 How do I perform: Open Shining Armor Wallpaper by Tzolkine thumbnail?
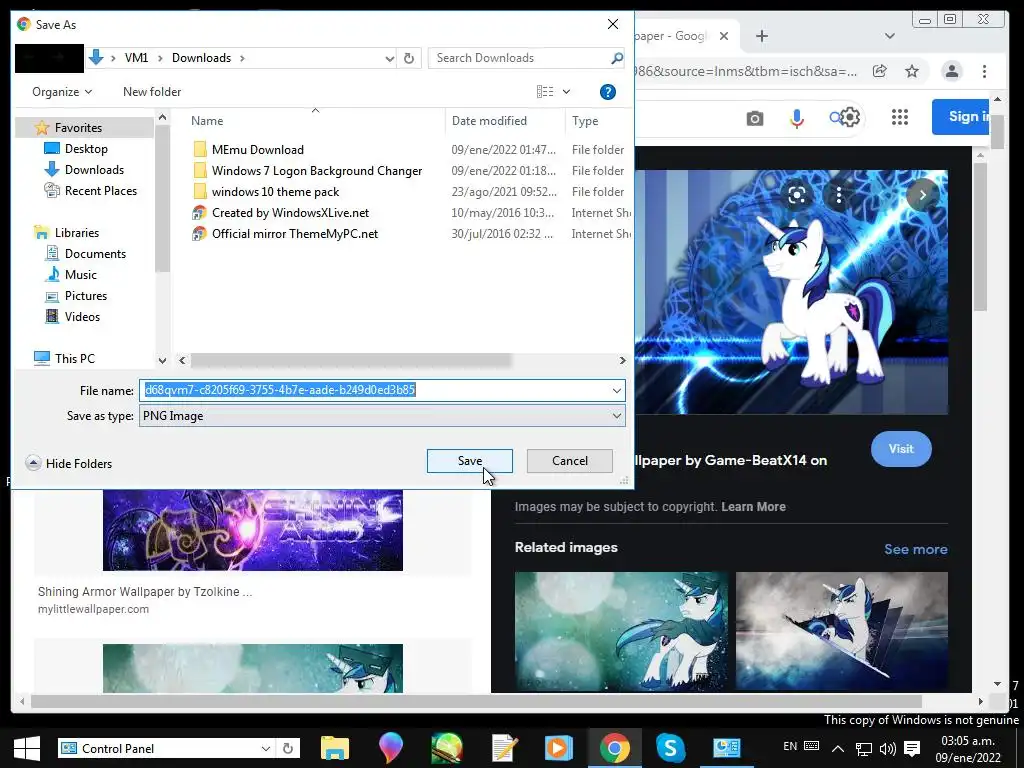click(x=253, y=530)
